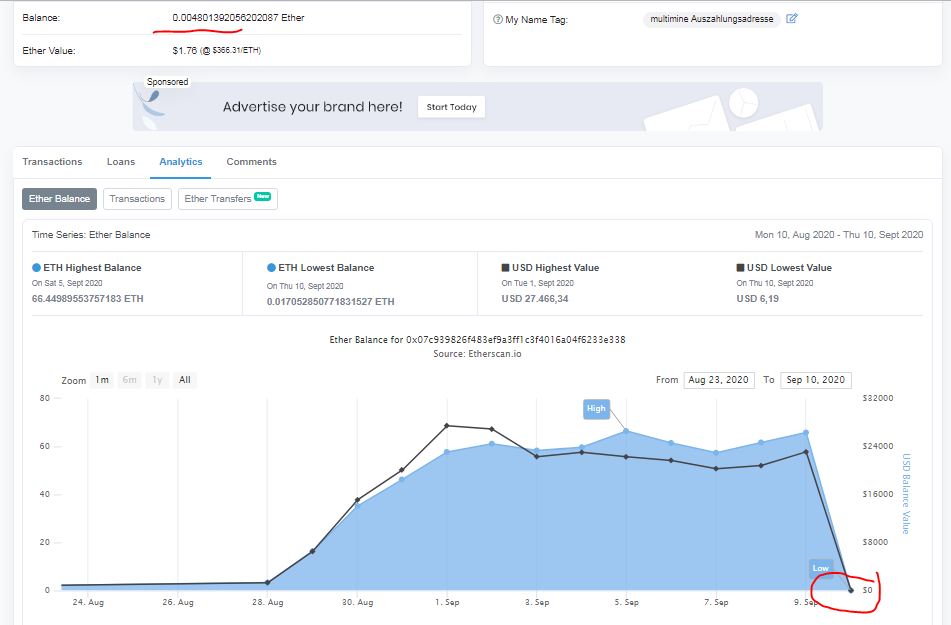Click the dark square beside USD Highest Value
The height and width of the screenshot is (625, 951).
pos(506,268)
